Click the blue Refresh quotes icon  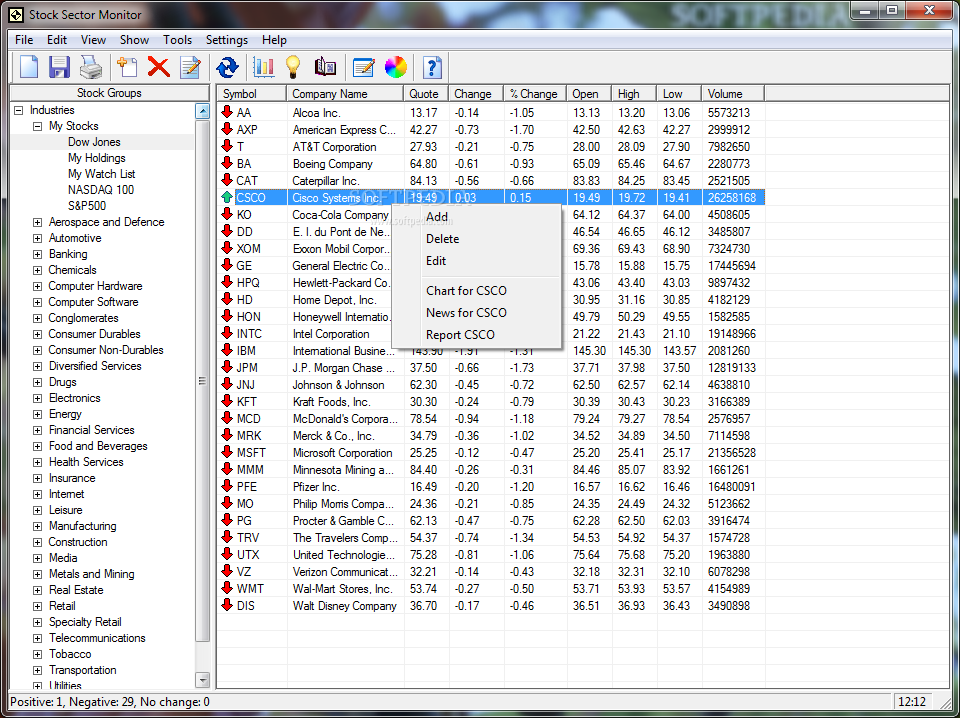(x=227, y=67)
